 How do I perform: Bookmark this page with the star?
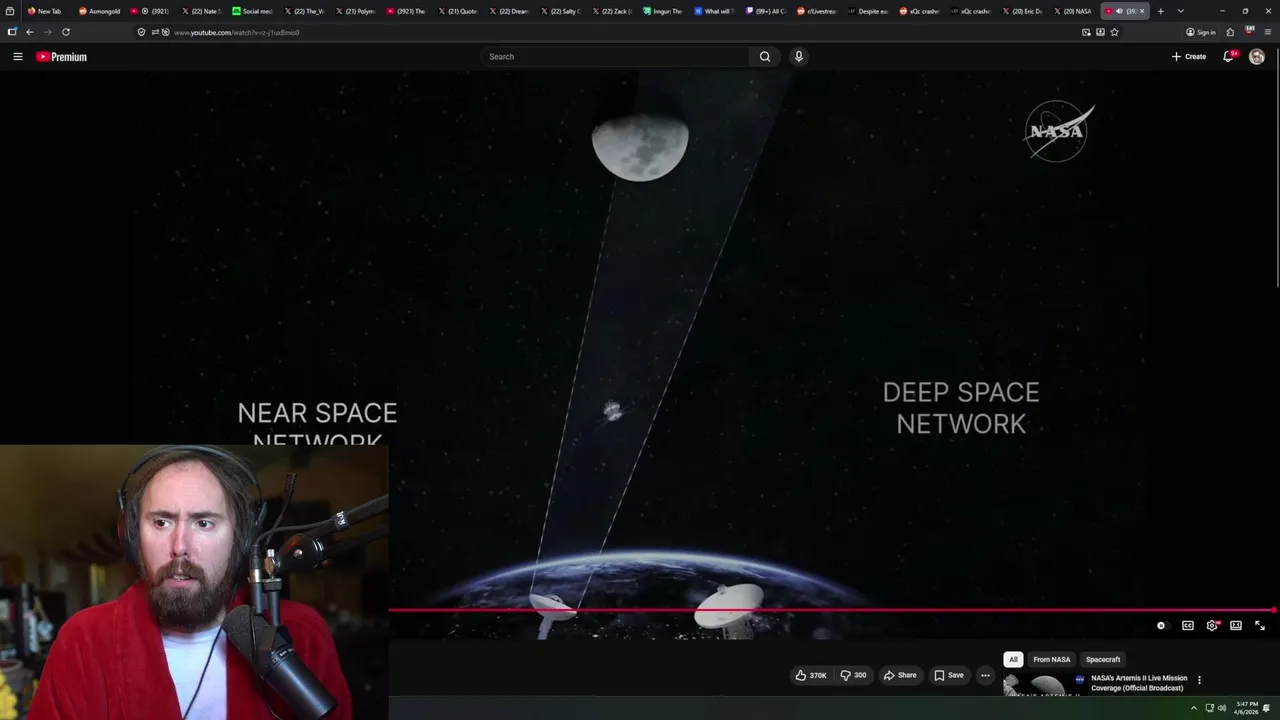pyautogui.click(x=1114, y=32)
